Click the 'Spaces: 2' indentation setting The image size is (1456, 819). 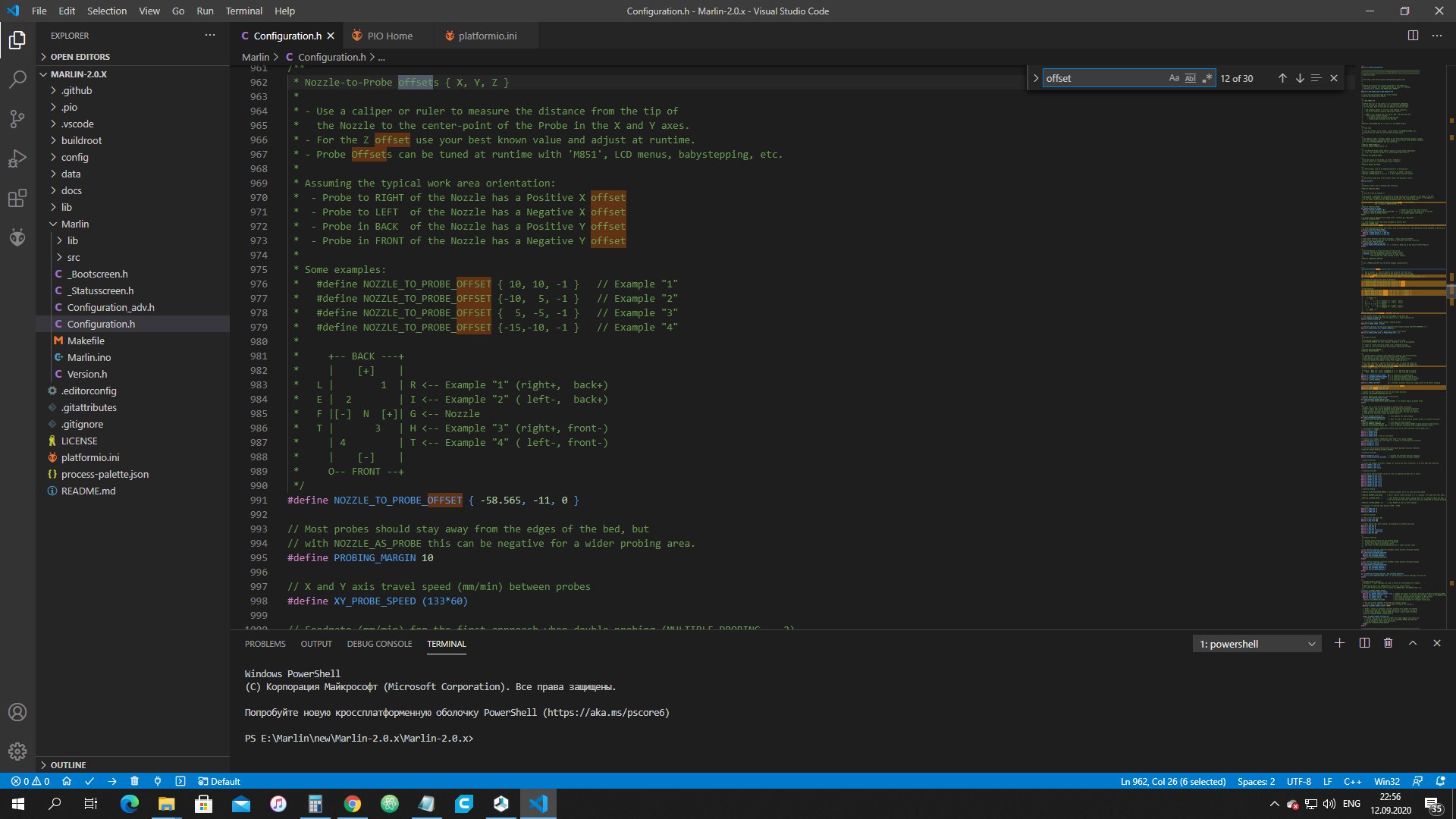click(x=1256, y=781)
